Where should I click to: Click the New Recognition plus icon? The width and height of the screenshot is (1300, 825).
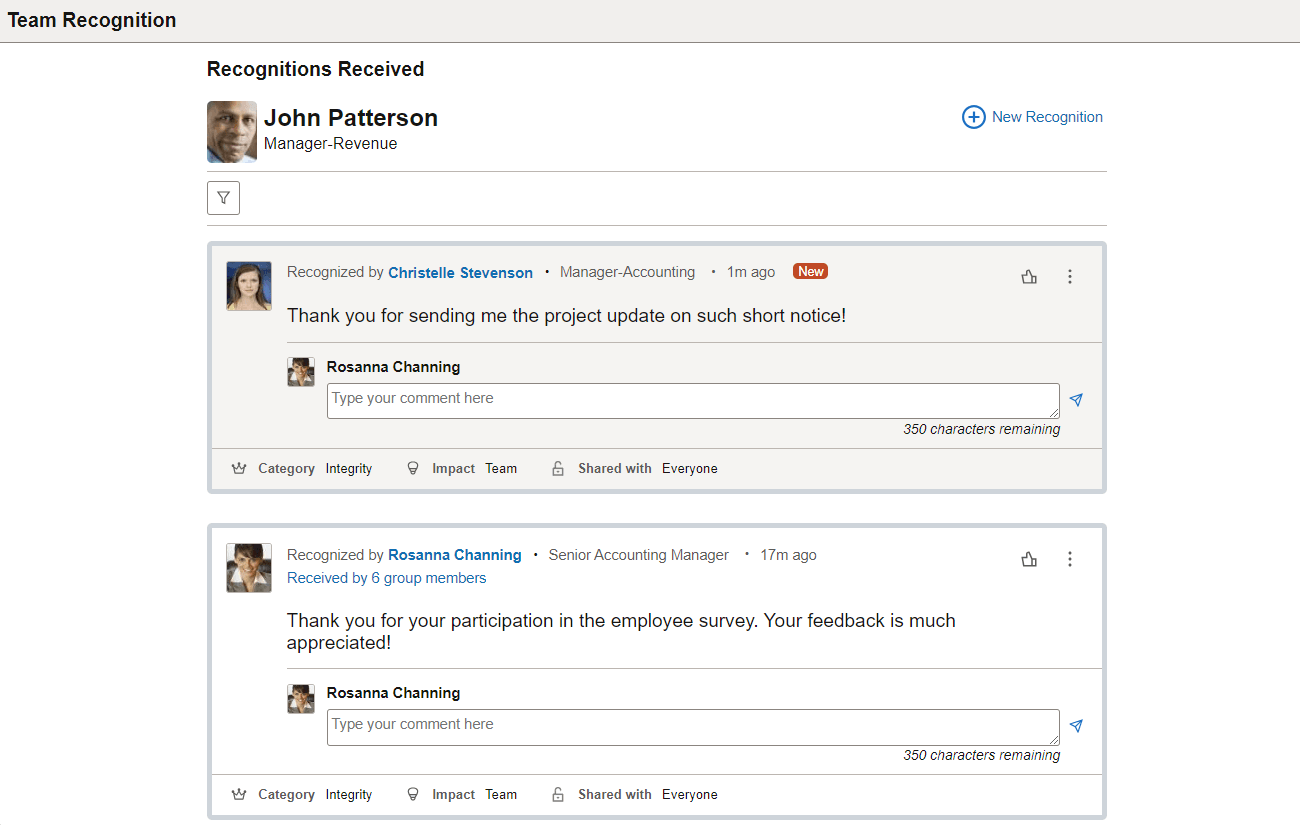click(x=973, y=117)
